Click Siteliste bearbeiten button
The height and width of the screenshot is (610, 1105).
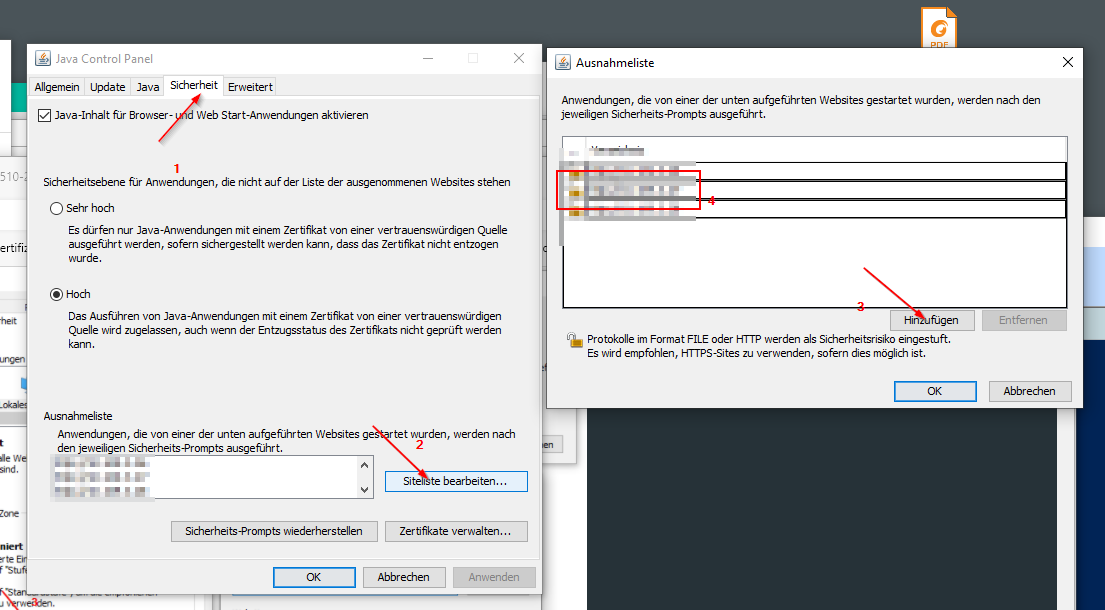(x=456, y=481)
